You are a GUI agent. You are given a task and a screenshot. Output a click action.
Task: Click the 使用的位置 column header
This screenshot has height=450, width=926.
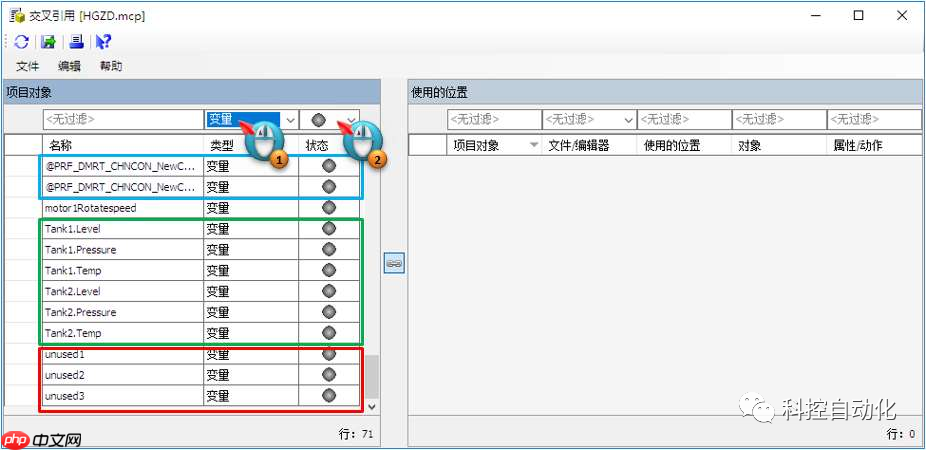click(x=684, y=145)
